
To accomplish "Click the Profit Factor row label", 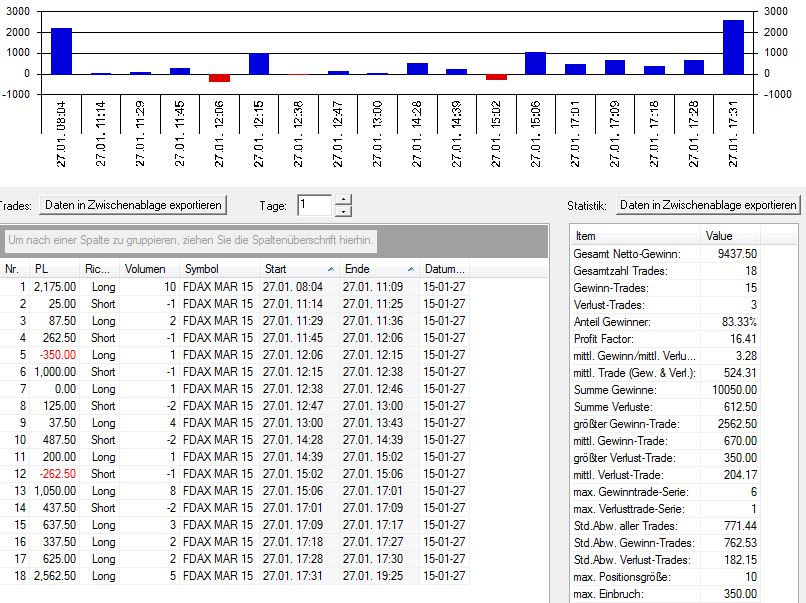I will click(604, 339).
